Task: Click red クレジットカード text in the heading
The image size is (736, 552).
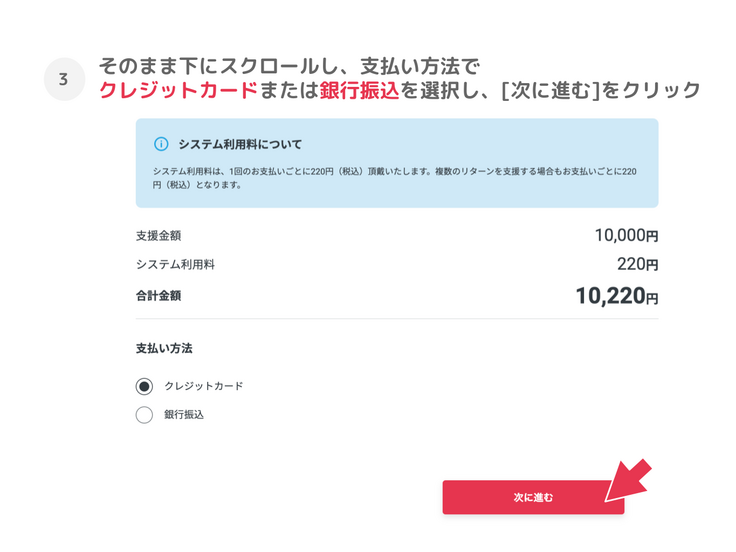Action: 178,91
